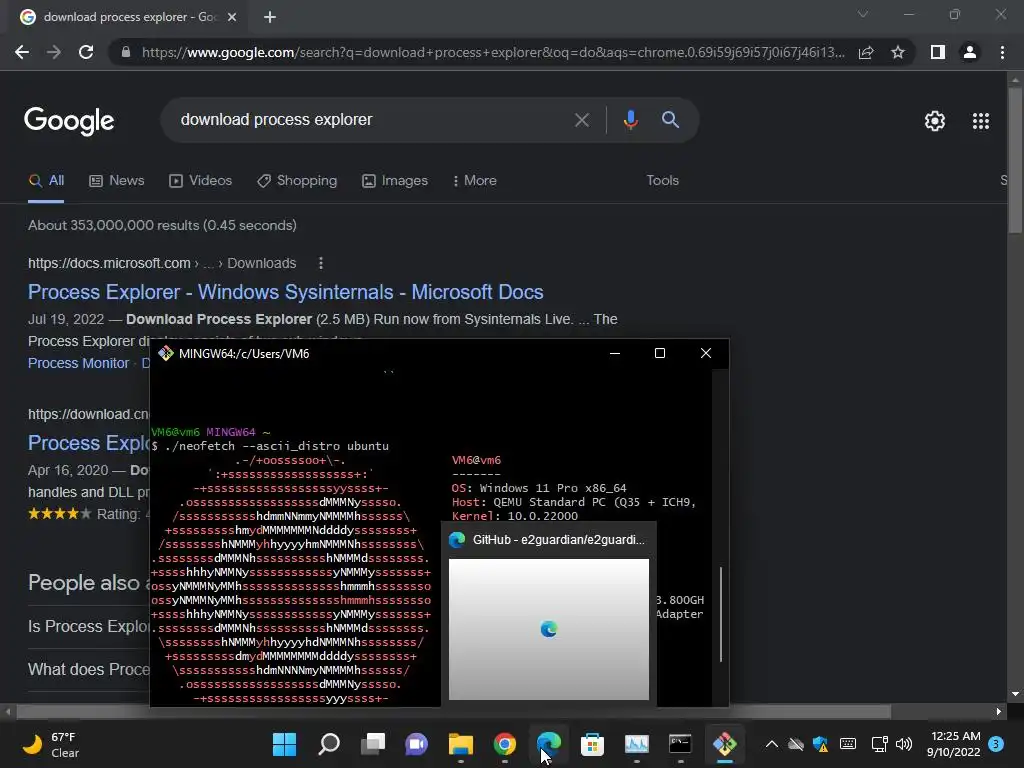1024x768 pixels.
Task: Open the notifications badge showing 3
Action: [x=996, y=744]
